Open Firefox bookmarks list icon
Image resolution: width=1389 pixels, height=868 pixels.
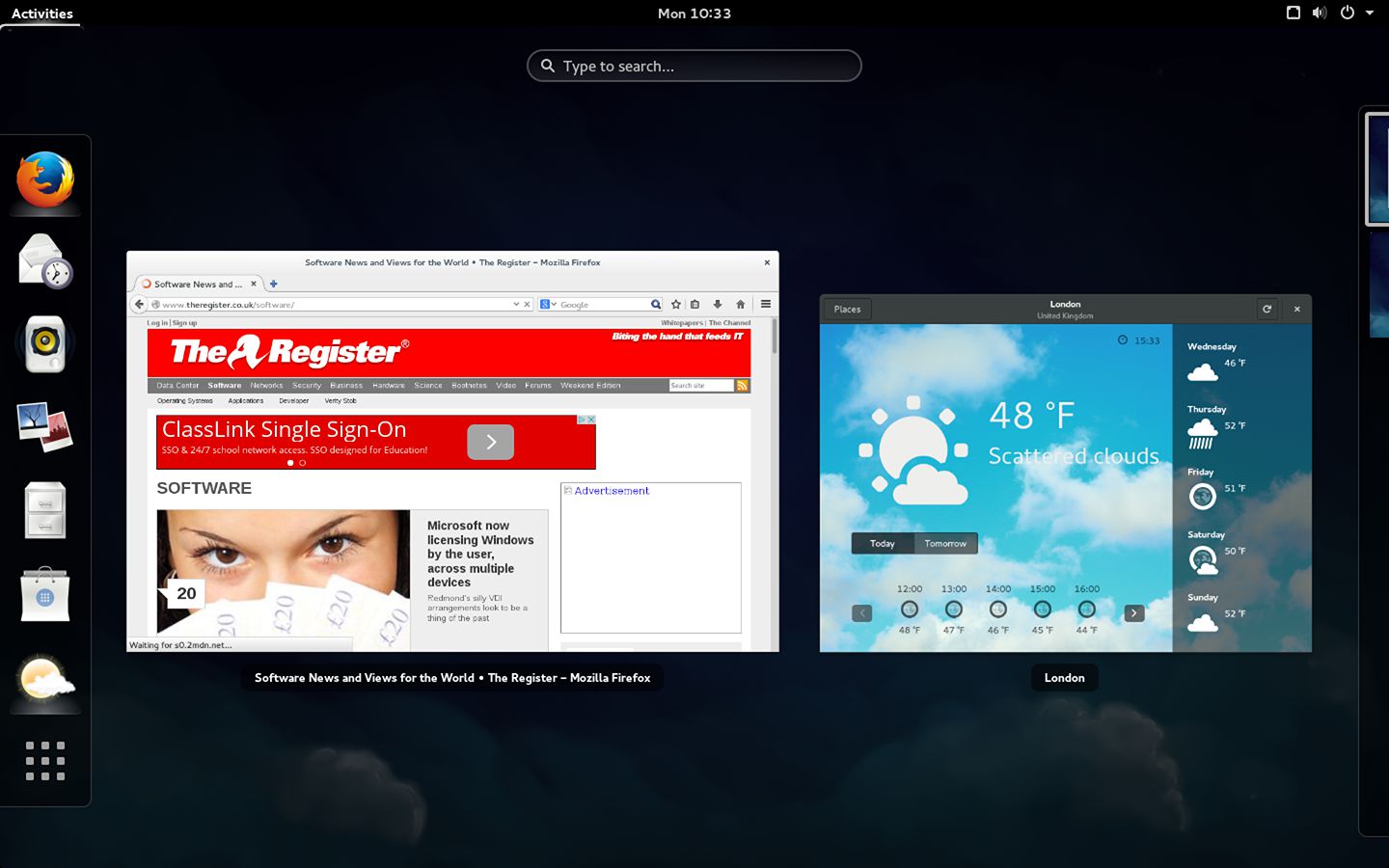[x=694, y=304]
